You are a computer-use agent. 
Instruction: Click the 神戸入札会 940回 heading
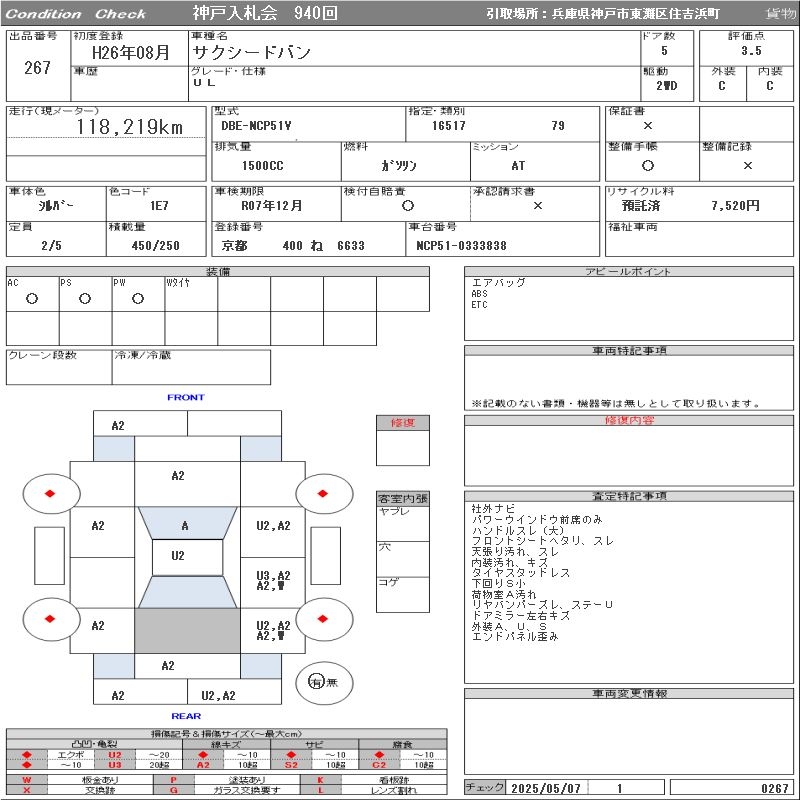[264, 14]
